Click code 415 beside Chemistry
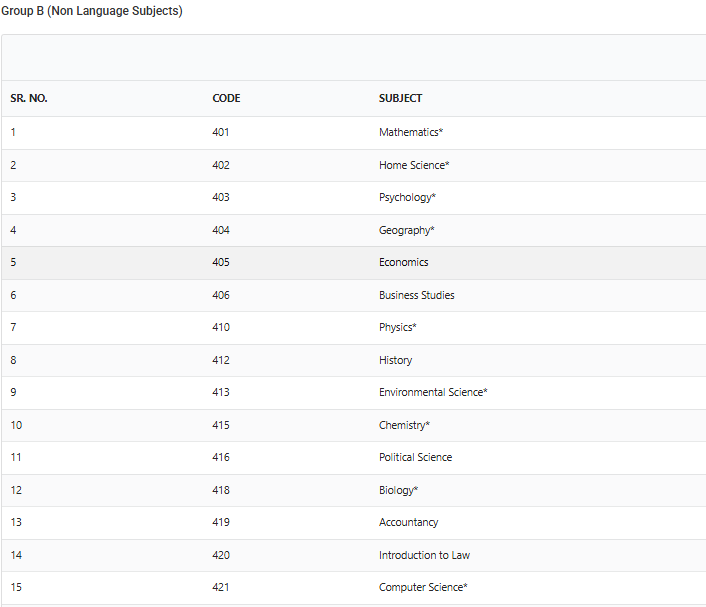 coord(221,425)
